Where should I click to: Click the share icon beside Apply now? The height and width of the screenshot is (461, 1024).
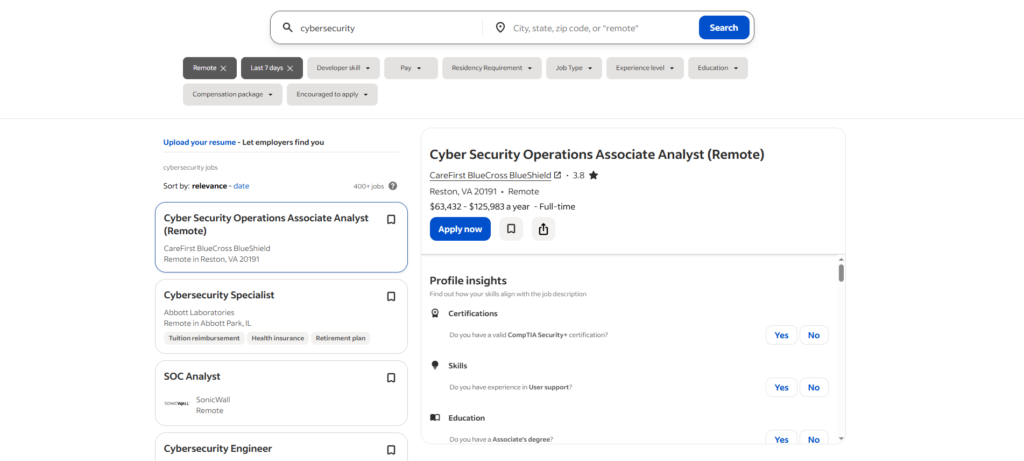point(543,229)
